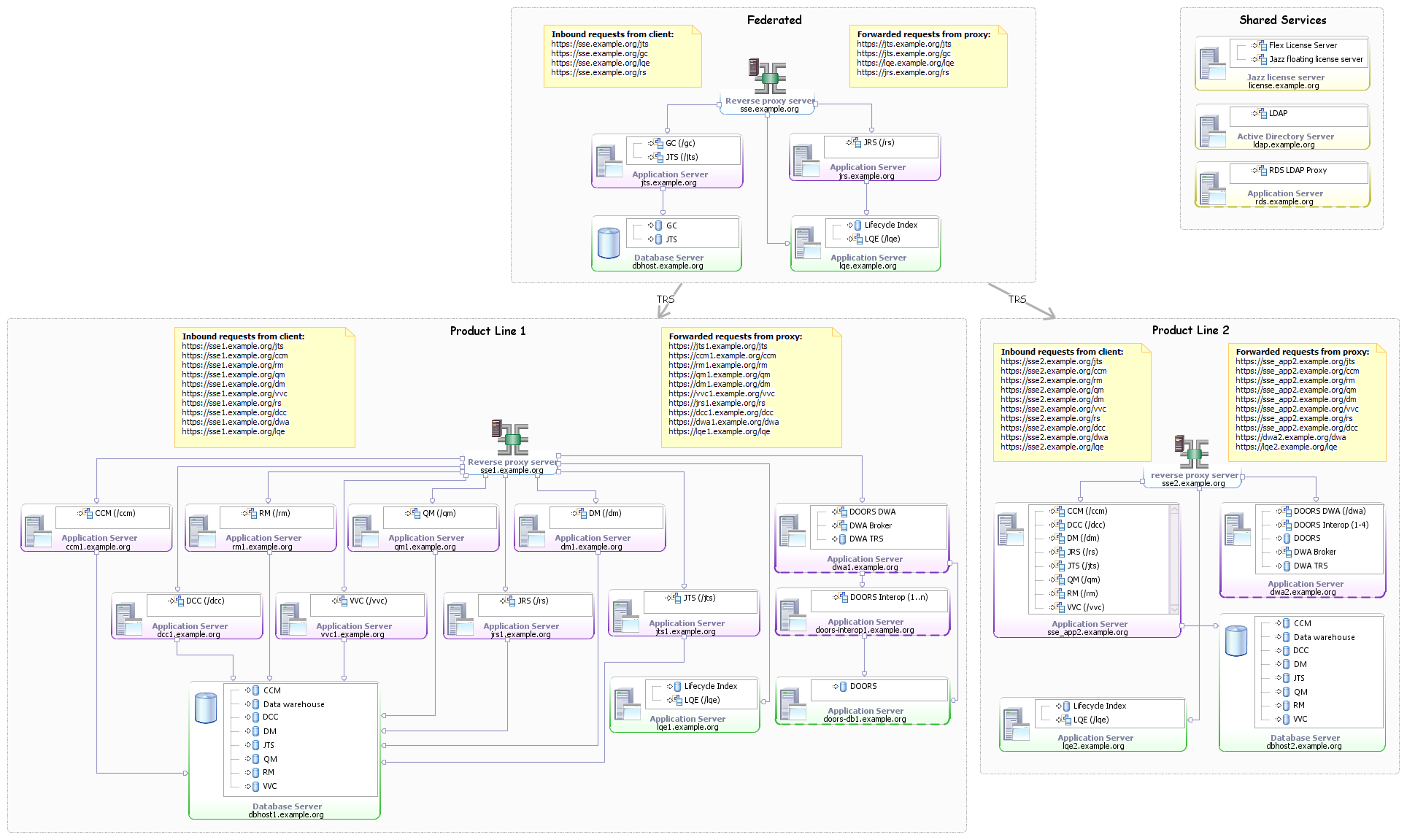The image size is (1407, 840).
Task: Select the dbhost2.example.org database cylinder icon
Action: 1236,641
